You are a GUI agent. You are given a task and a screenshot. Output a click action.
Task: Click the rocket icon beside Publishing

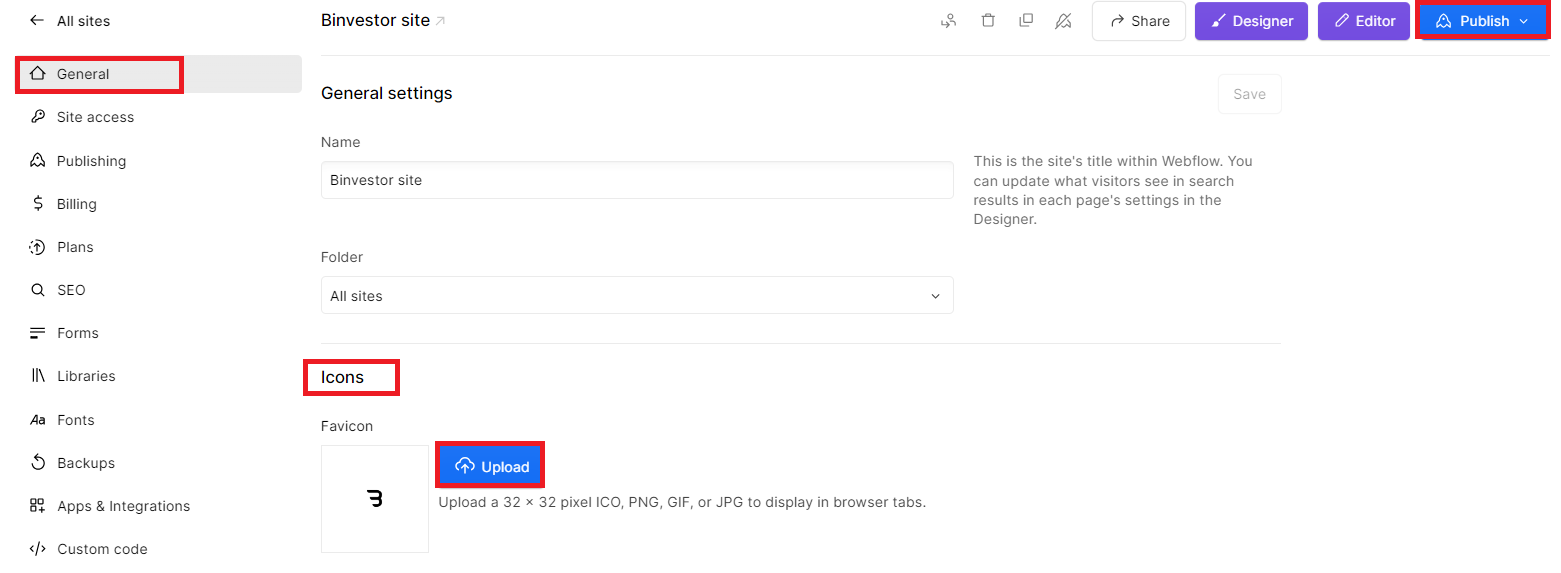pyautogui.click(x=38, y=160)
